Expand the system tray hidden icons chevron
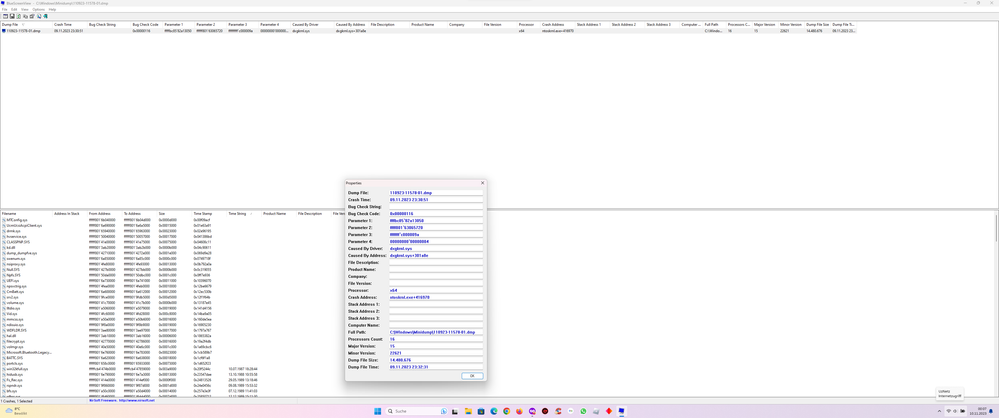 coord(940,411)
